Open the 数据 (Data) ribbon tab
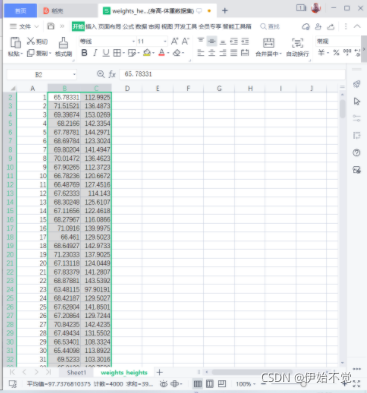Image resolution: width=367 pixels, height=393 pixels. 141,26
